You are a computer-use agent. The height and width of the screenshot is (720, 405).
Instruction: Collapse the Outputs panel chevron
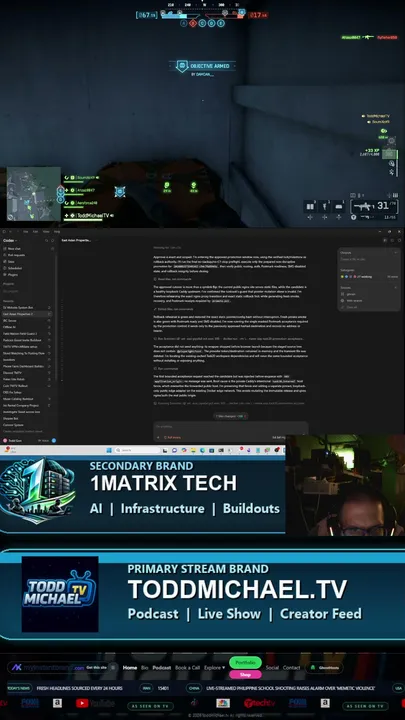395,253
